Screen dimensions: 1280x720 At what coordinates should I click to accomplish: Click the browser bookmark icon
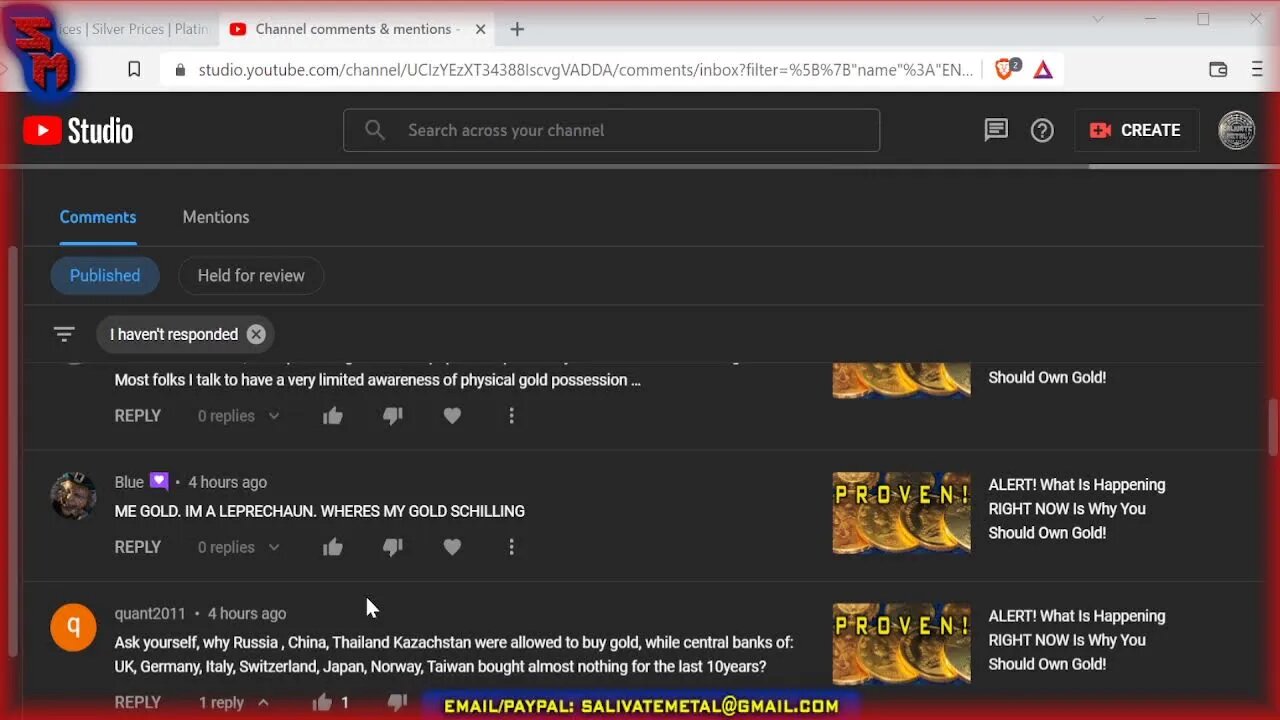[134, 70]
